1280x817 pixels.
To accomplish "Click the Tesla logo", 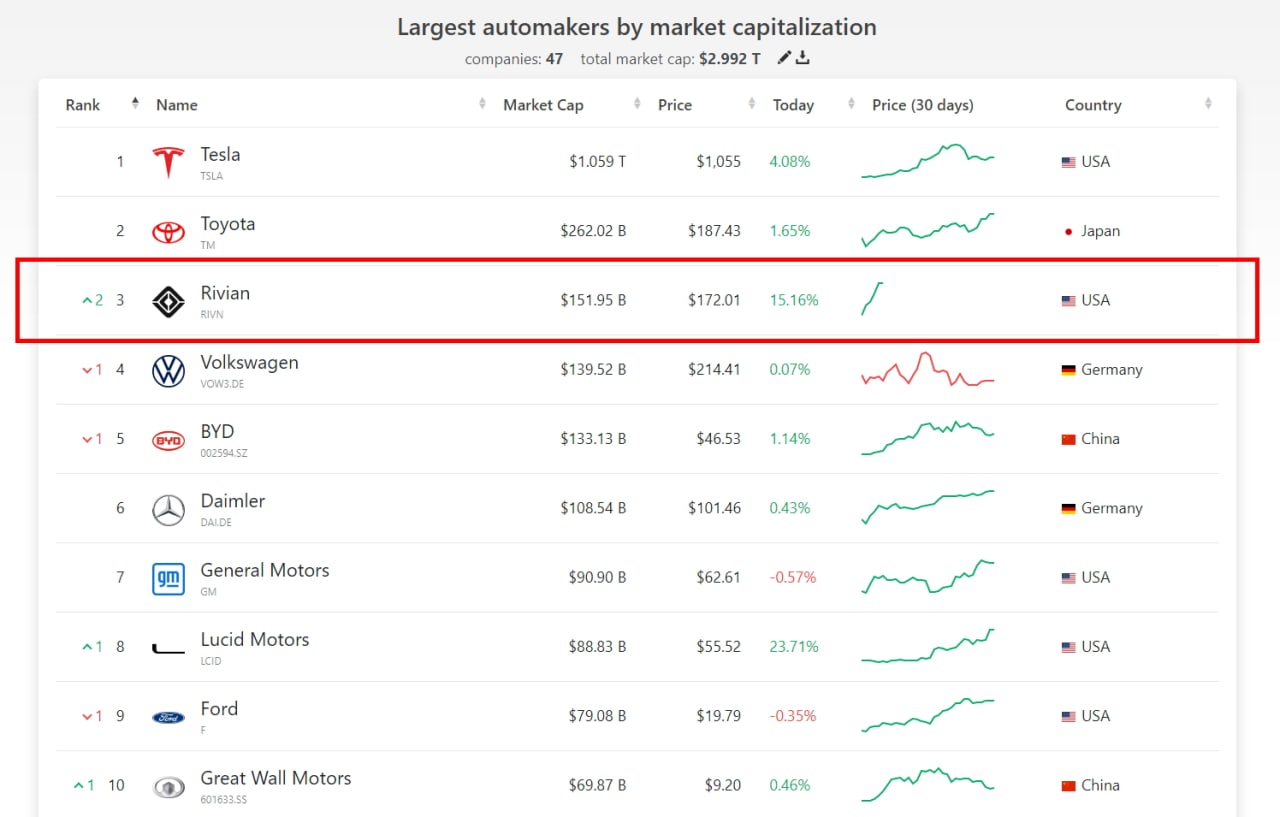I will [168, 162].
